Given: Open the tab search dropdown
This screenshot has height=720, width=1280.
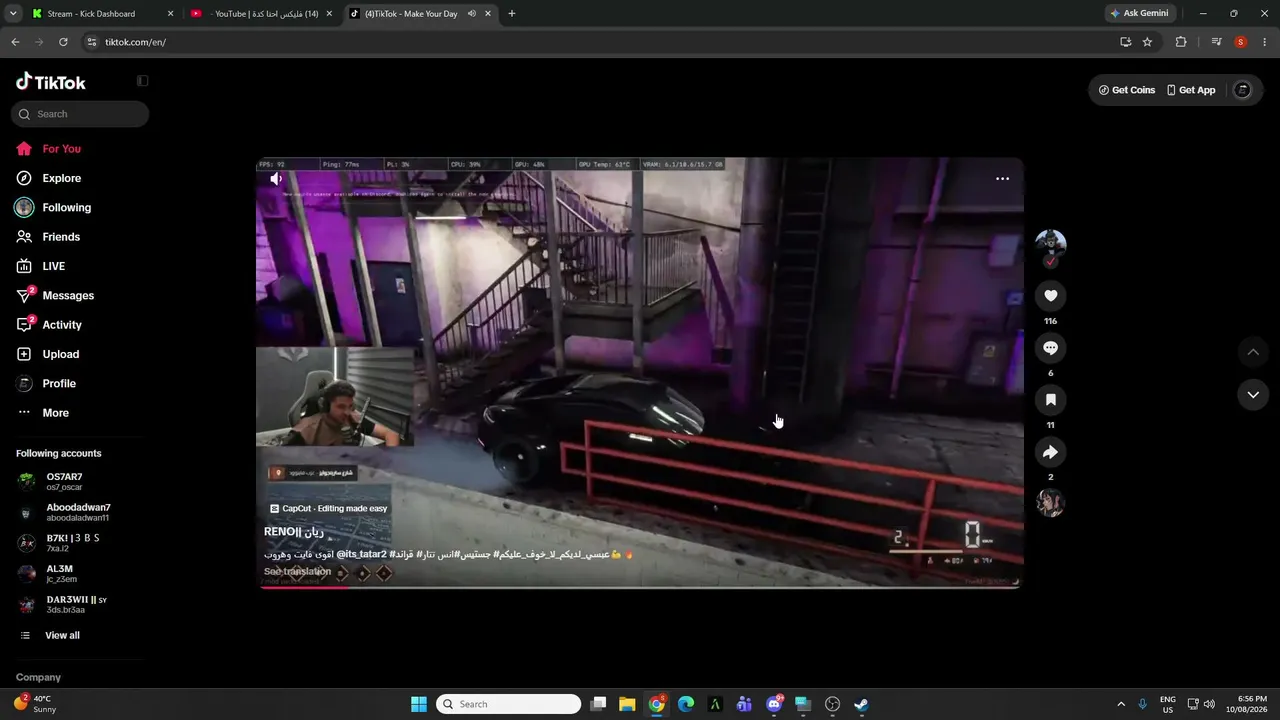Looking at the screenshot, I should (x=13, y=14).
